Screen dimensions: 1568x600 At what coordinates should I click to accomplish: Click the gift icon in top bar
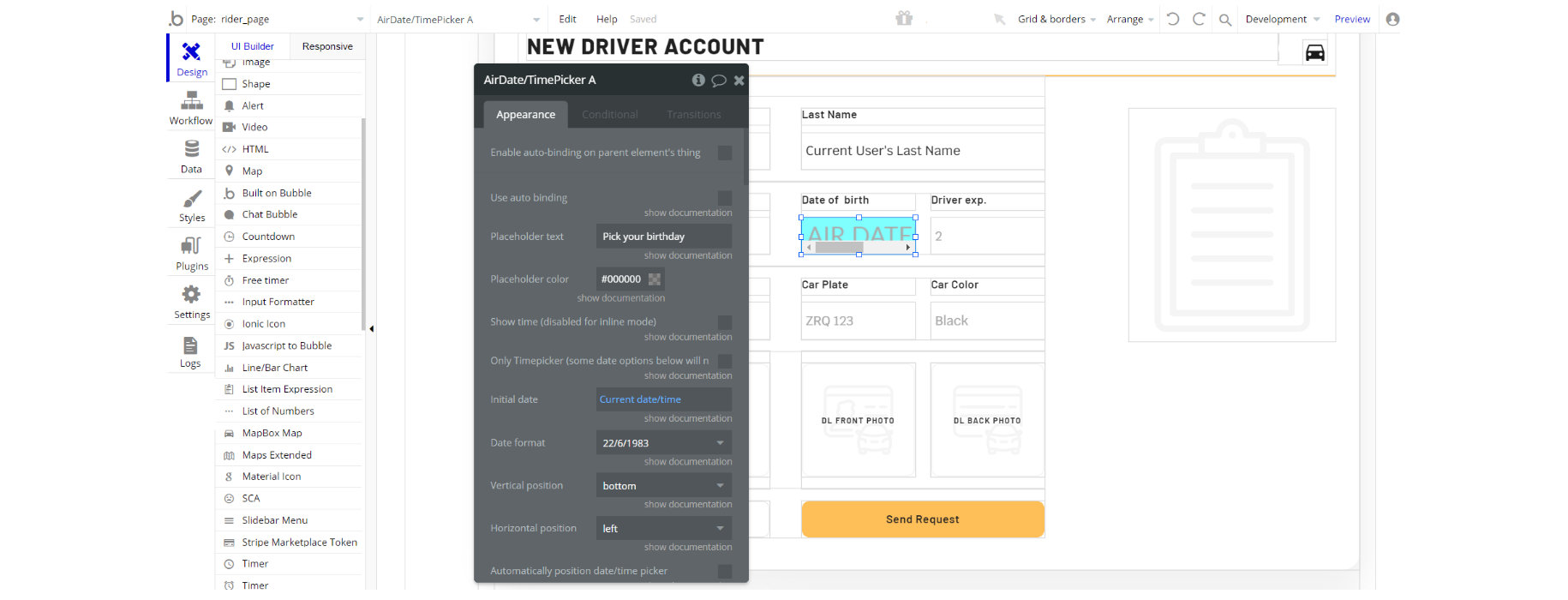pyautogui.click(x=904, y=18)
